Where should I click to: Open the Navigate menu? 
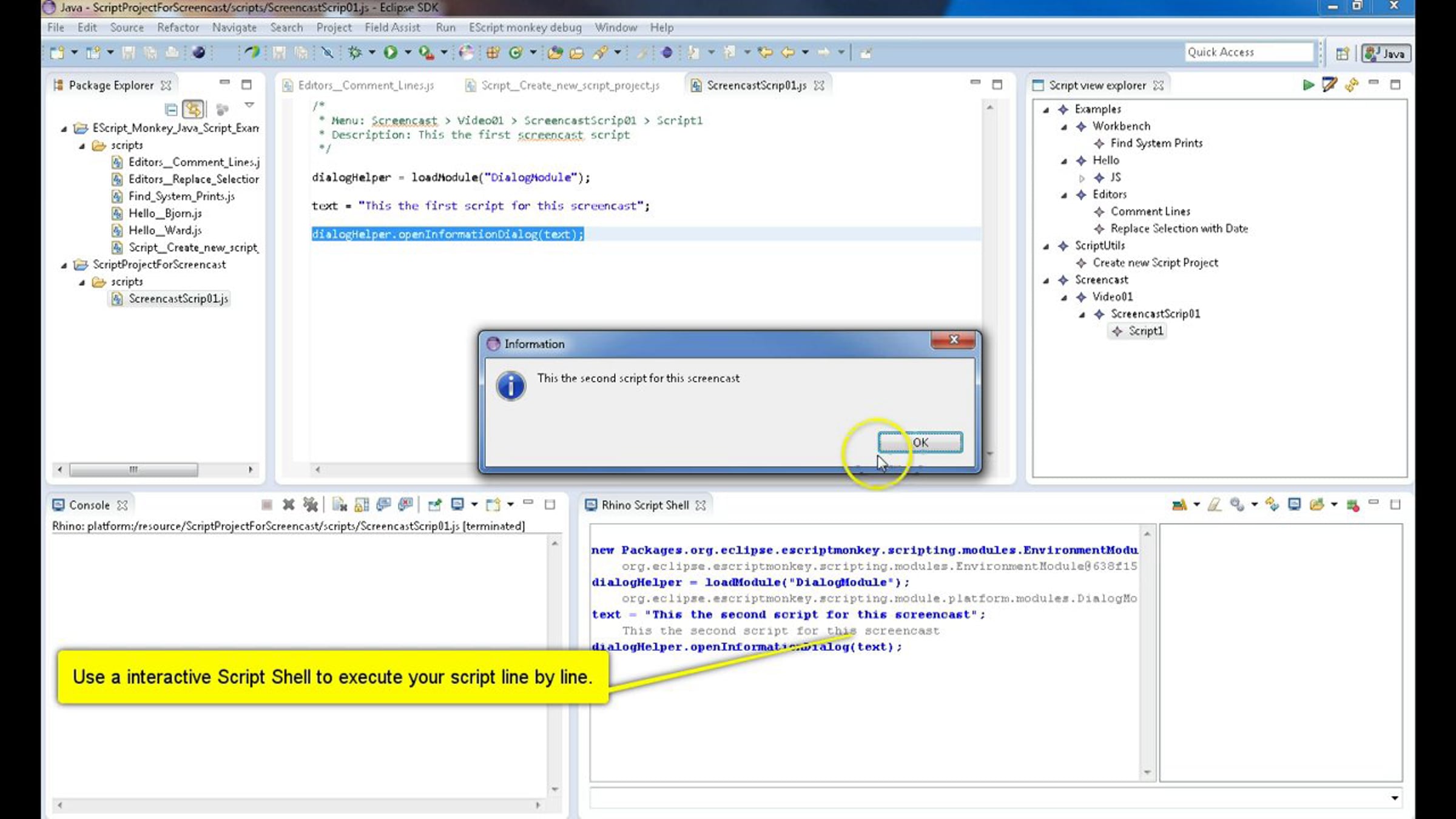[234, 27]
